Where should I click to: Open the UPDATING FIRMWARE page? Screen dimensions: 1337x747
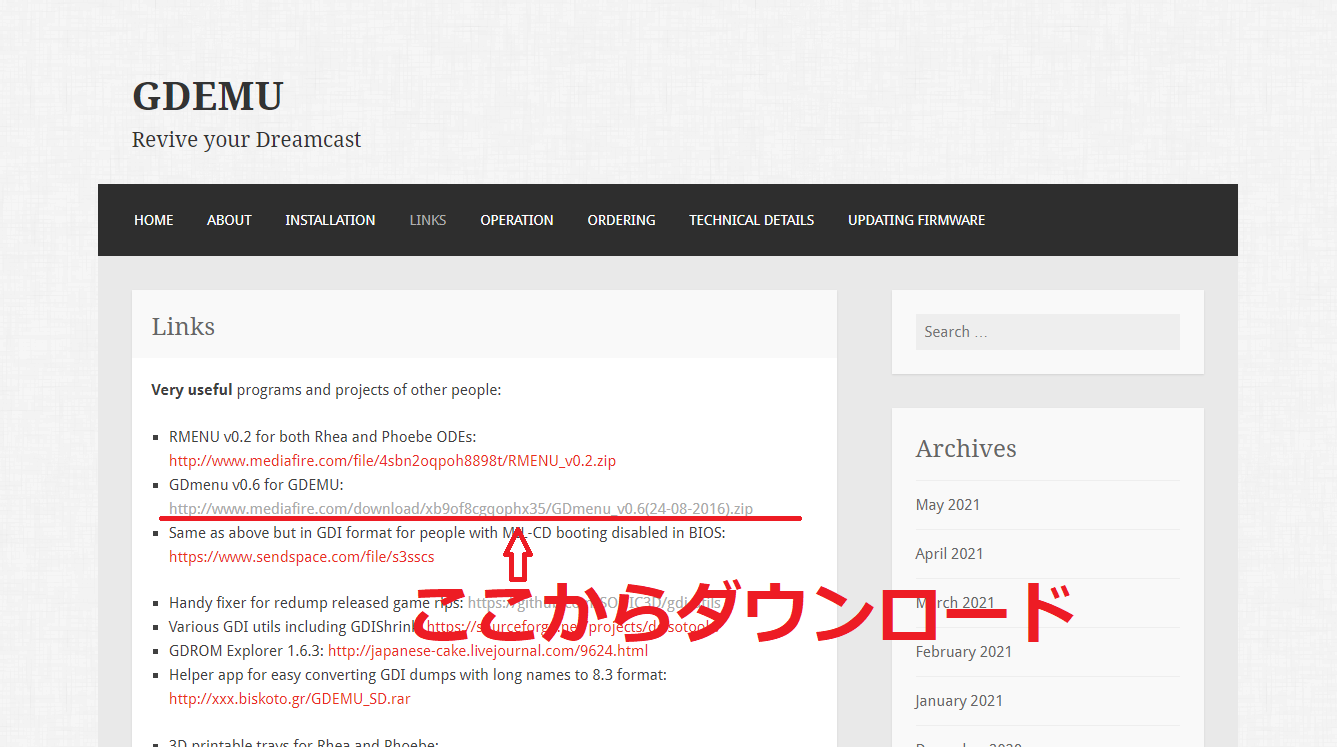tap(916, 220)
